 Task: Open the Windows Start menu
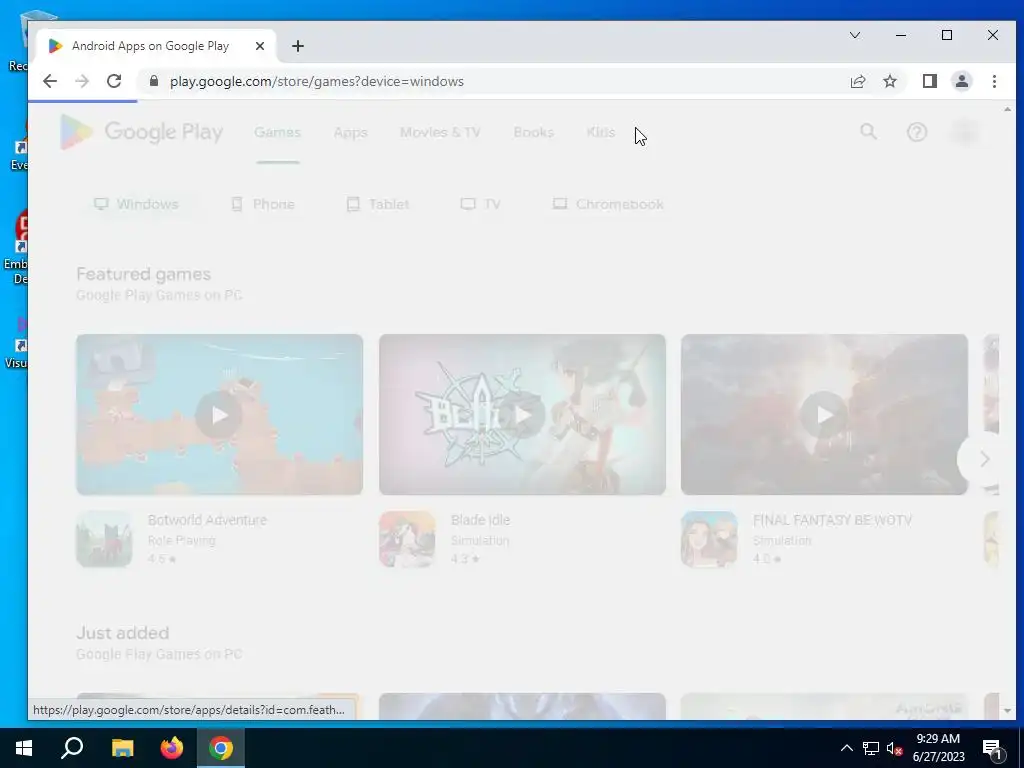click(x=24, y=748)
